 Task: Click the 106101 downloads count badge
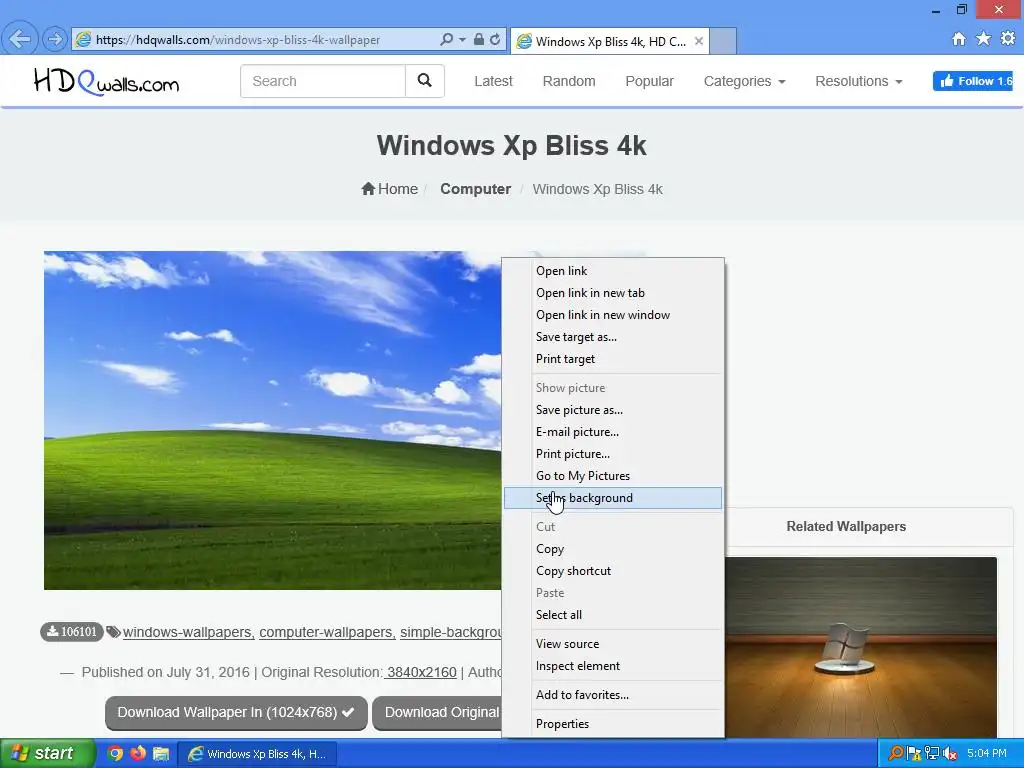click(72, 632)
